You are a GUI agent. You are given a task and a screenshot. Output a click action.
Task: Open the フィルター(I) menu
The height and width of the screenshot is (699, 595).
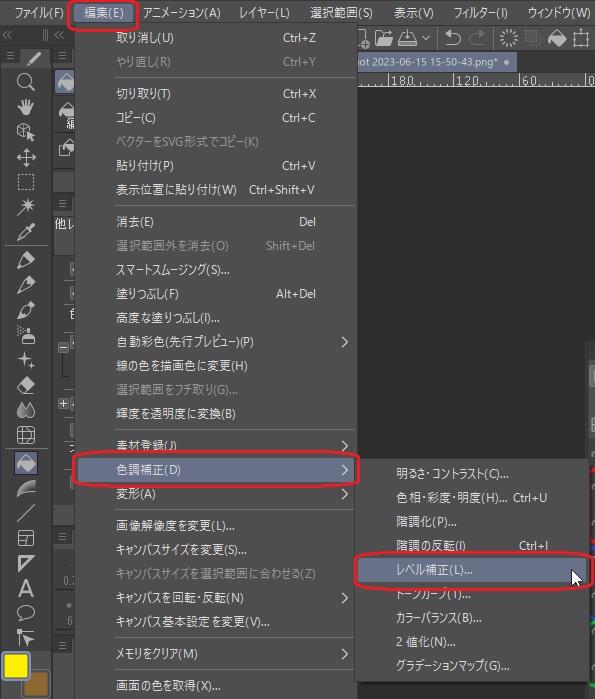pyautogui.click(x=480, y=12)
